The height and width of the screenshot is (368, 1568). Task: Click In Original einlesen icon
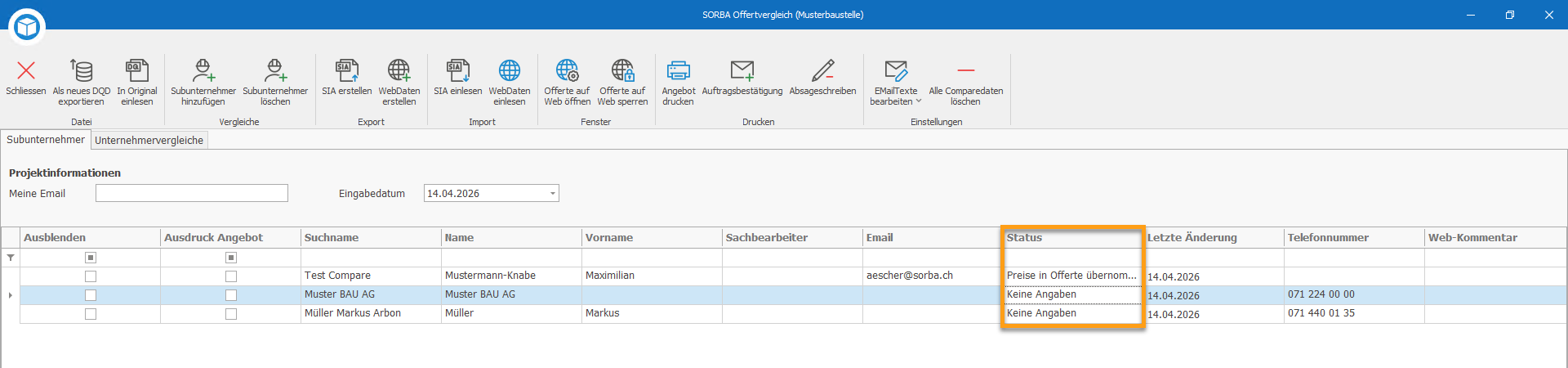click(137, 70)
